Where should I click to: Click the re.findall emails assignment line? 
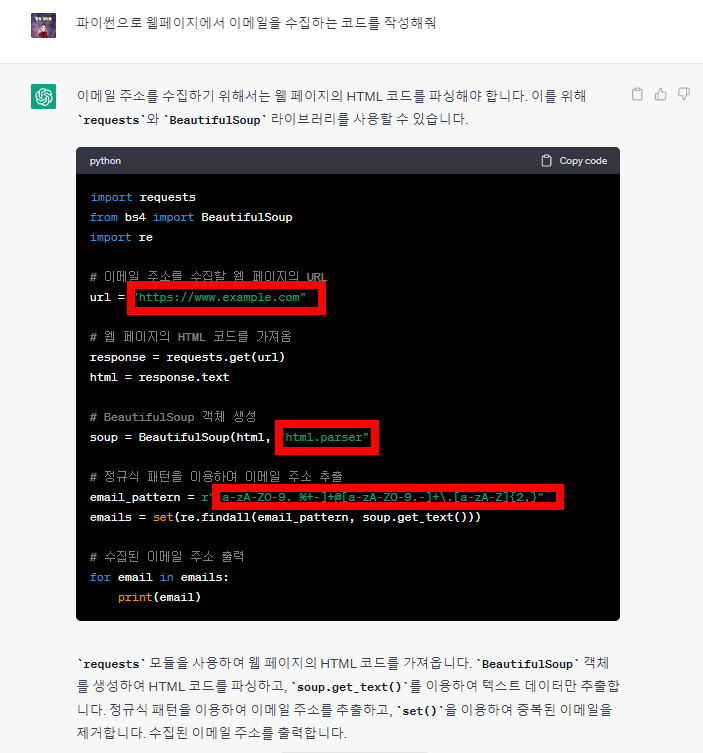tap(285, 517)
